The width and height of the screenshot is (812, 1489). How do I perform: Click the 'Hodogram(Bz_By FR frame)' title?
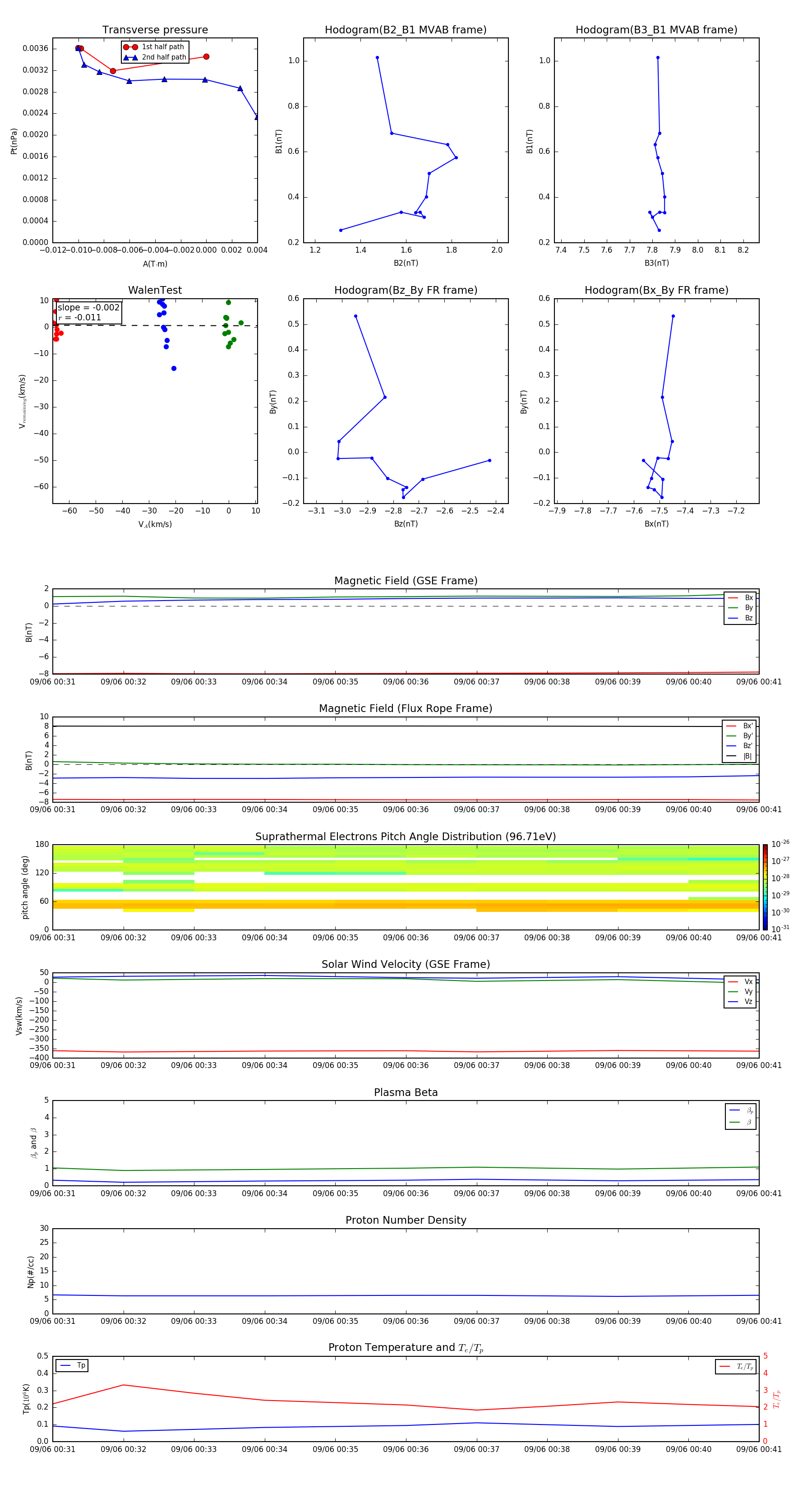(x=406, y=290)
